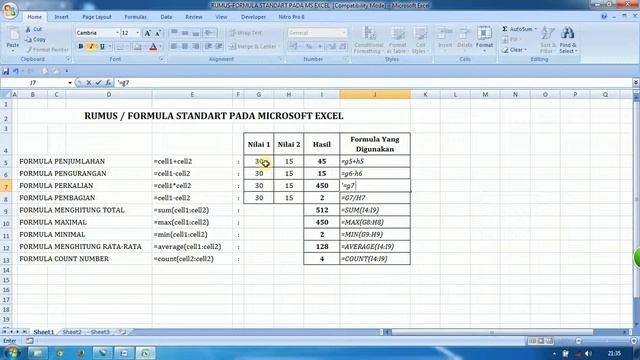The image size is (640, 360).
Task: Cut the selection with scissors icon
Action: click(28, 29)
